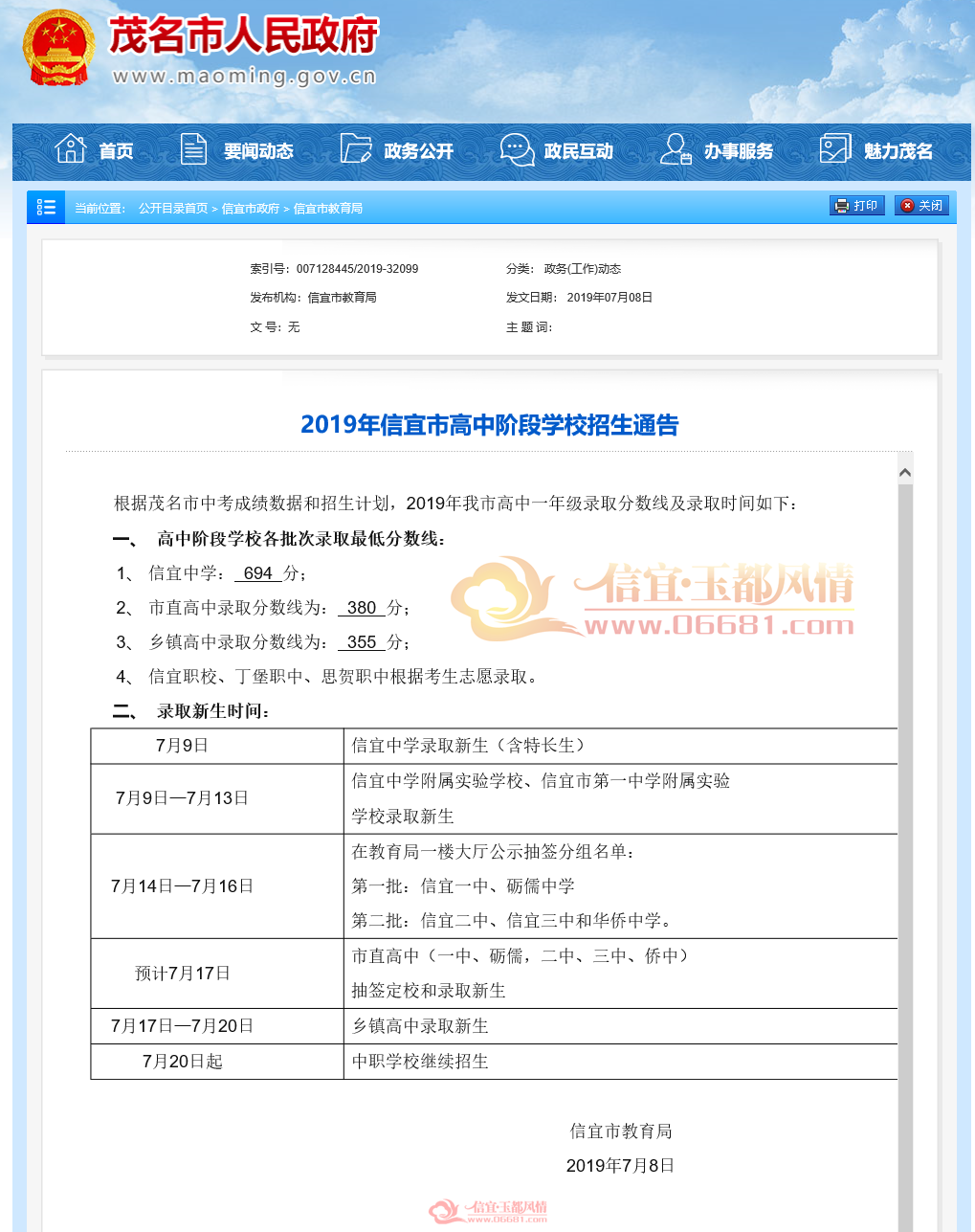Click the picture icon for 魅力茂名
975x1232 pixels.
pyautogui.click(x=835, y=148)
